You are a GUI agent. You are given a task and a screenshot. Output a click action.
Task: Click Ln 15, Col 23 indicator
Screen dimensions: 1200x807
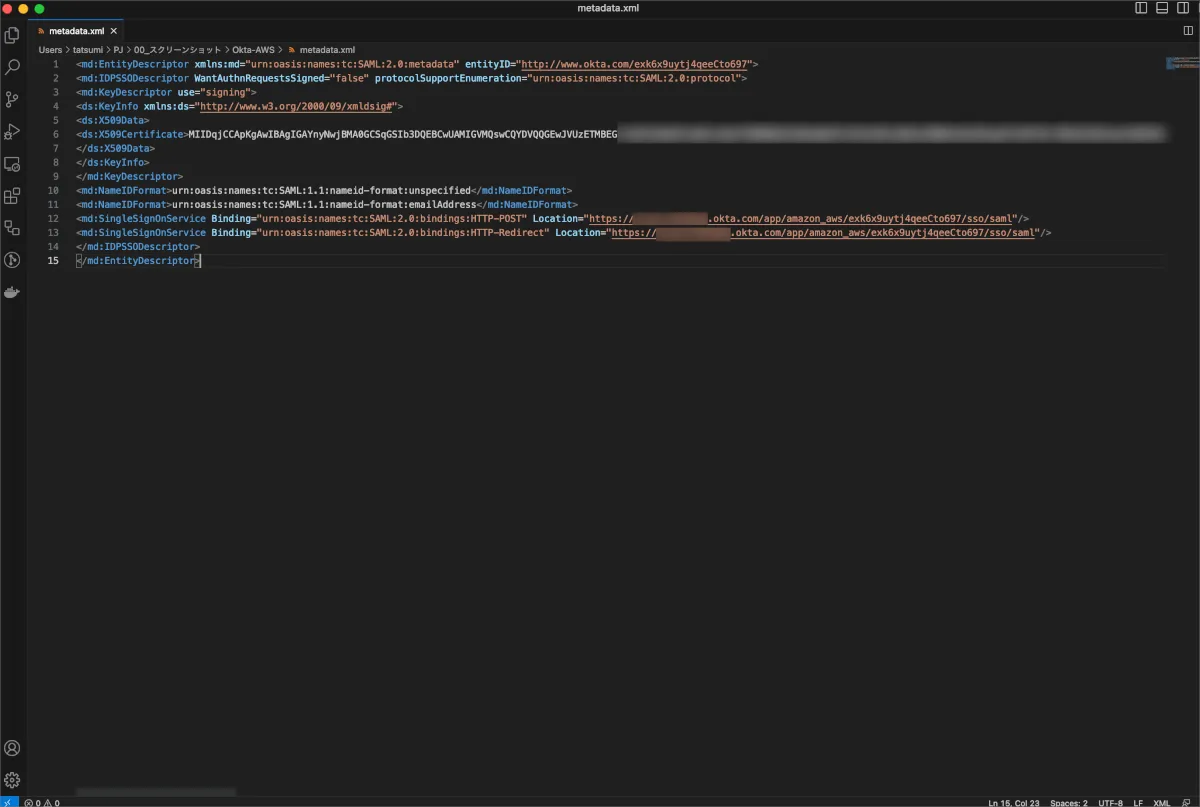click(1013, 802)
